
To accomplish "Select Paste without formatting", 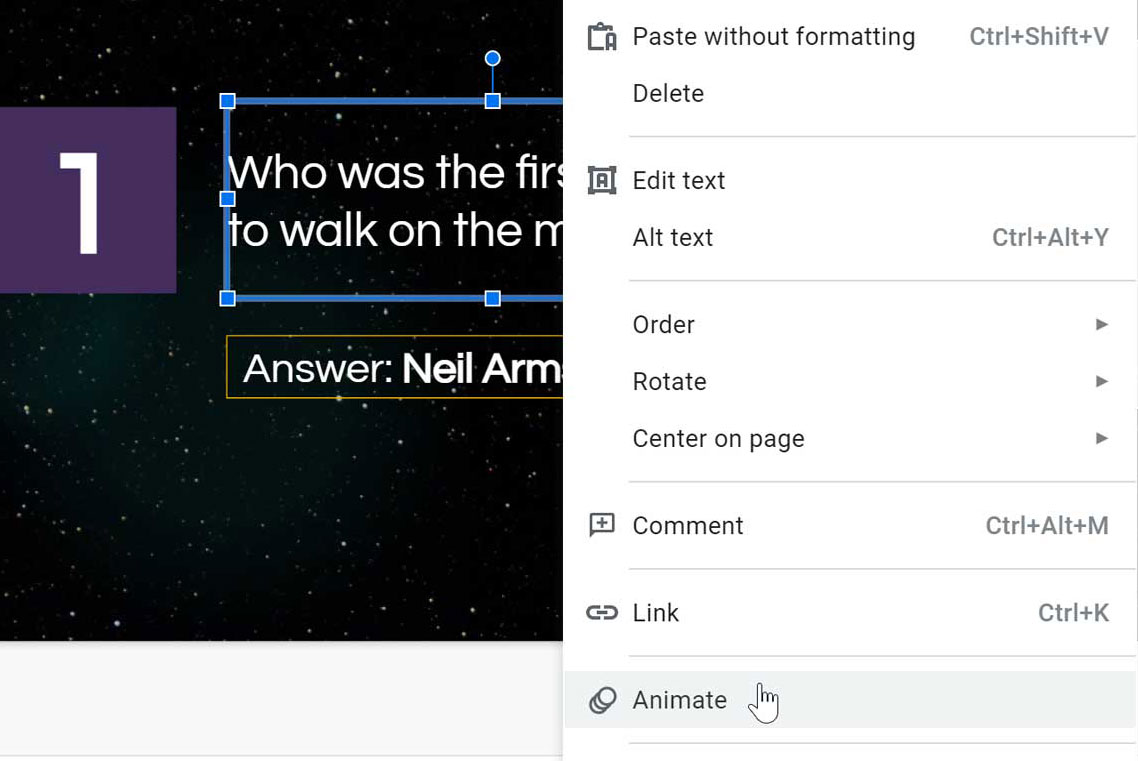I will tap(773, 36).
